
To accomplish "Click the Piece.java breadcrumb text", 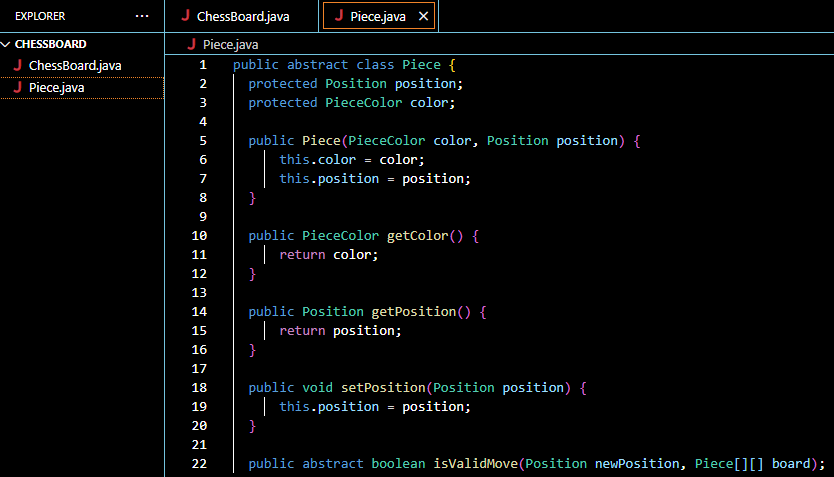I will pyautogui.click(x=228, y=45).
